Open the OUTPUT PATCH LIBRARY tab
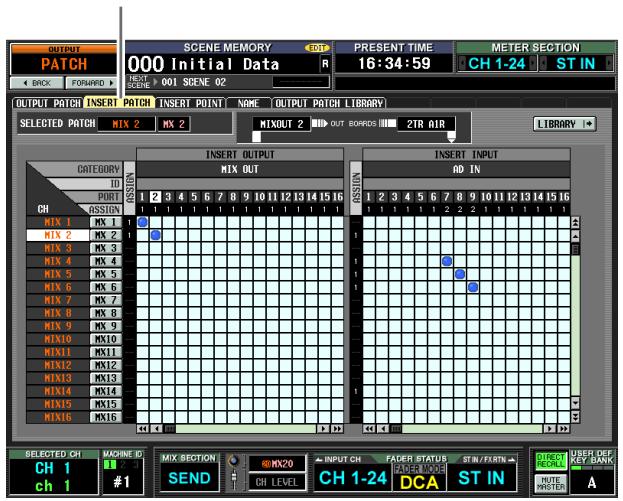The height and width of the screenshot is (501, 623). click(x=329, y=103)
